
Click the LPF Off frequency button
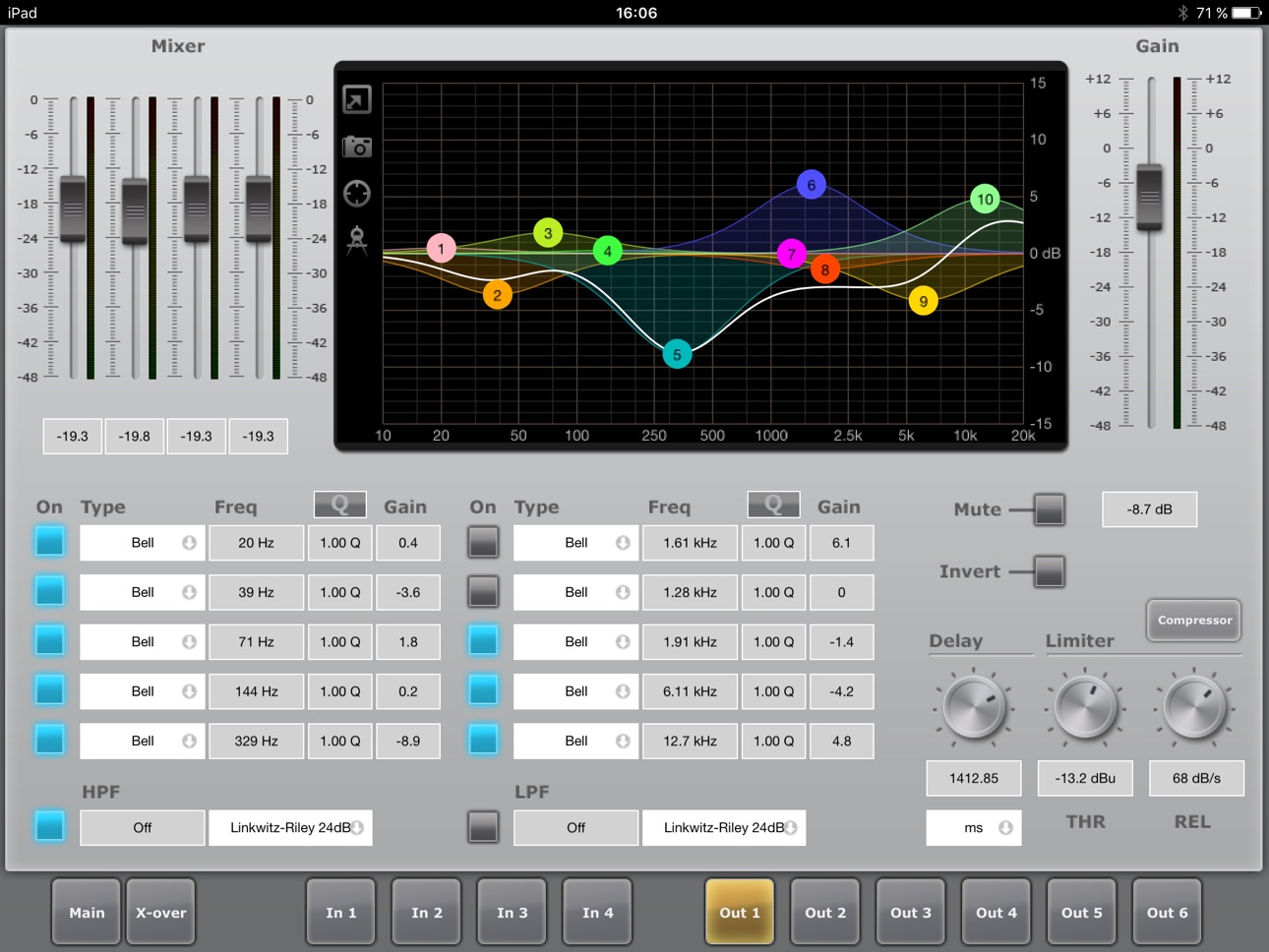[576, 828]
